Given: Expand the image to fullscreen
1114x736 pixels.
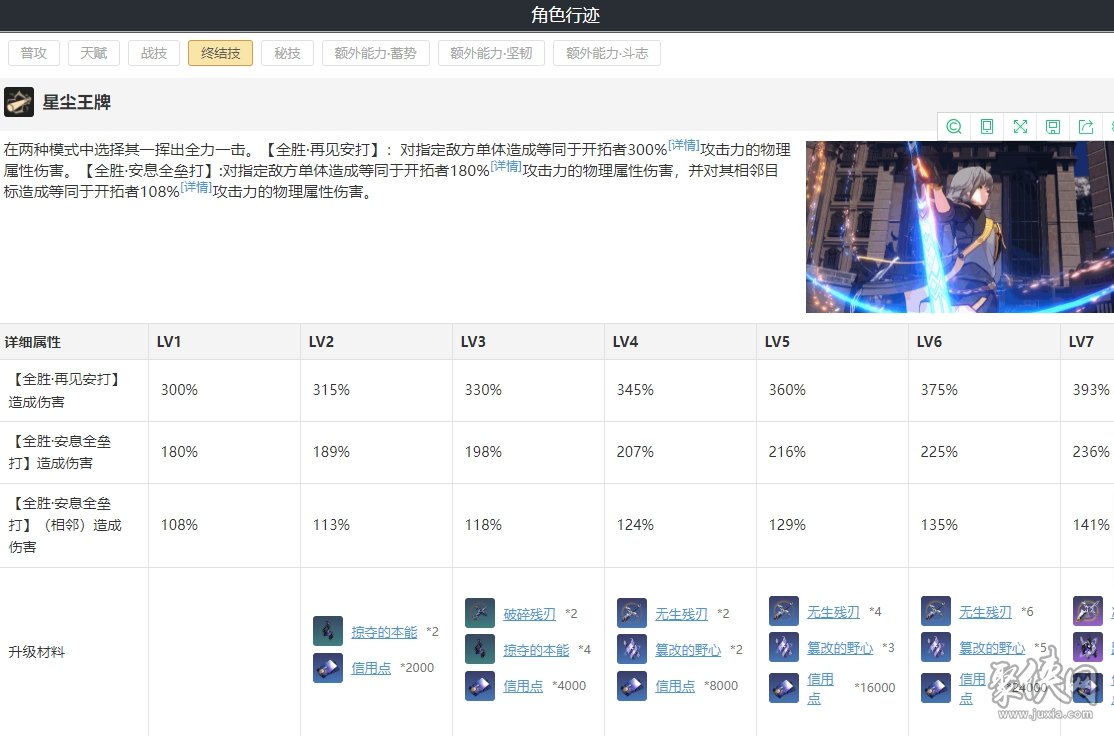Looking at the screenshot, I should tap(1020, 126).
